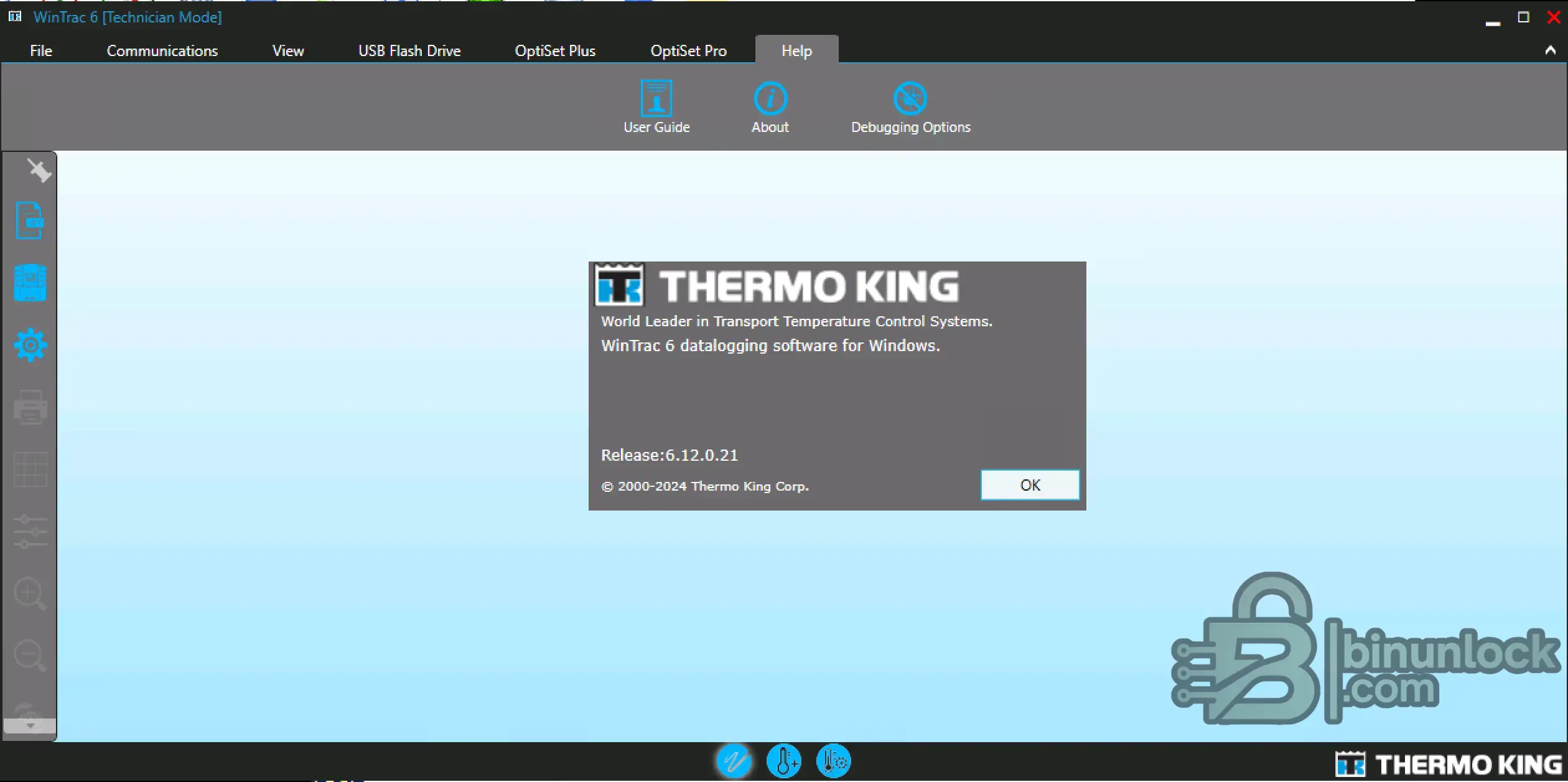Click the blue document file icon in sidebar
The width and height of the screenshot is (1568, 782).
(x=30, y=220)
